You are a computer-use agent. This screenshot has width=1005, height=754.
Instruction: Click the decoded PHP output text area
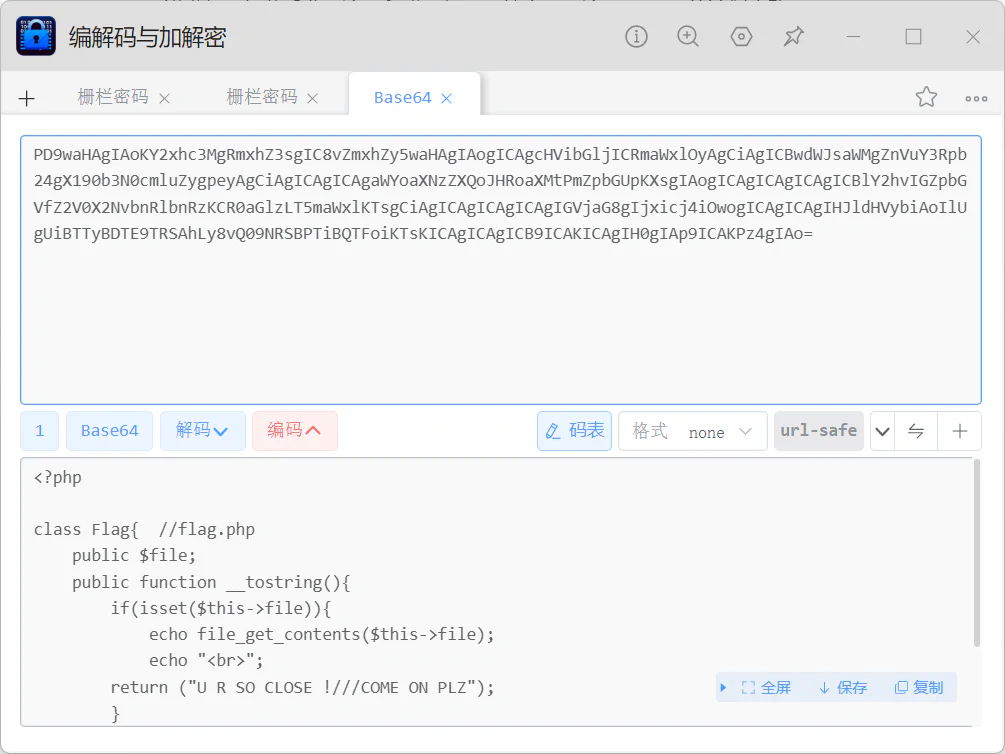click(497, 592)
